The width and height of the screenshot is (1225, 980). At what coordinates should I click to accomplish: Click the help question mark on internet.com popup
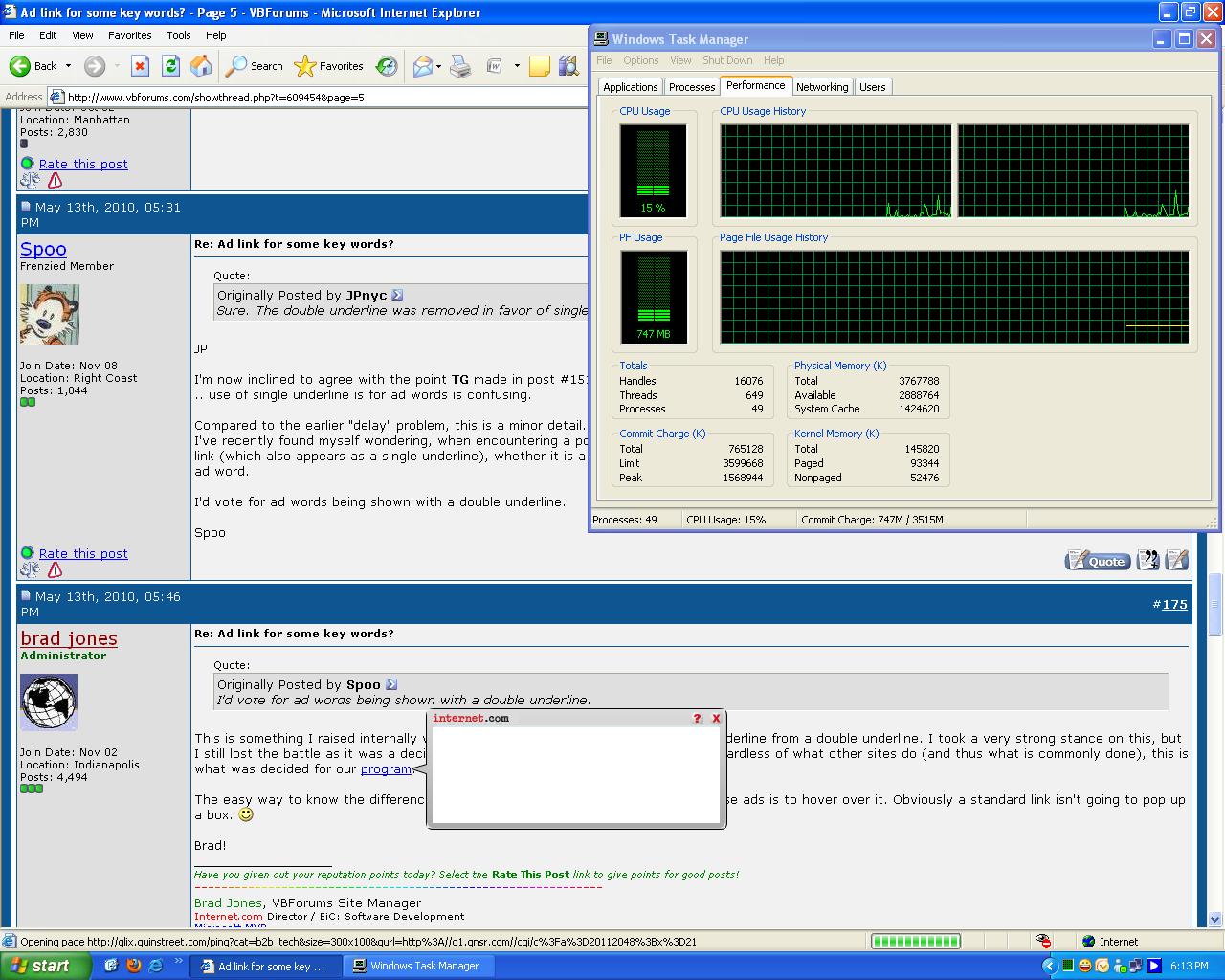(697, 718)
